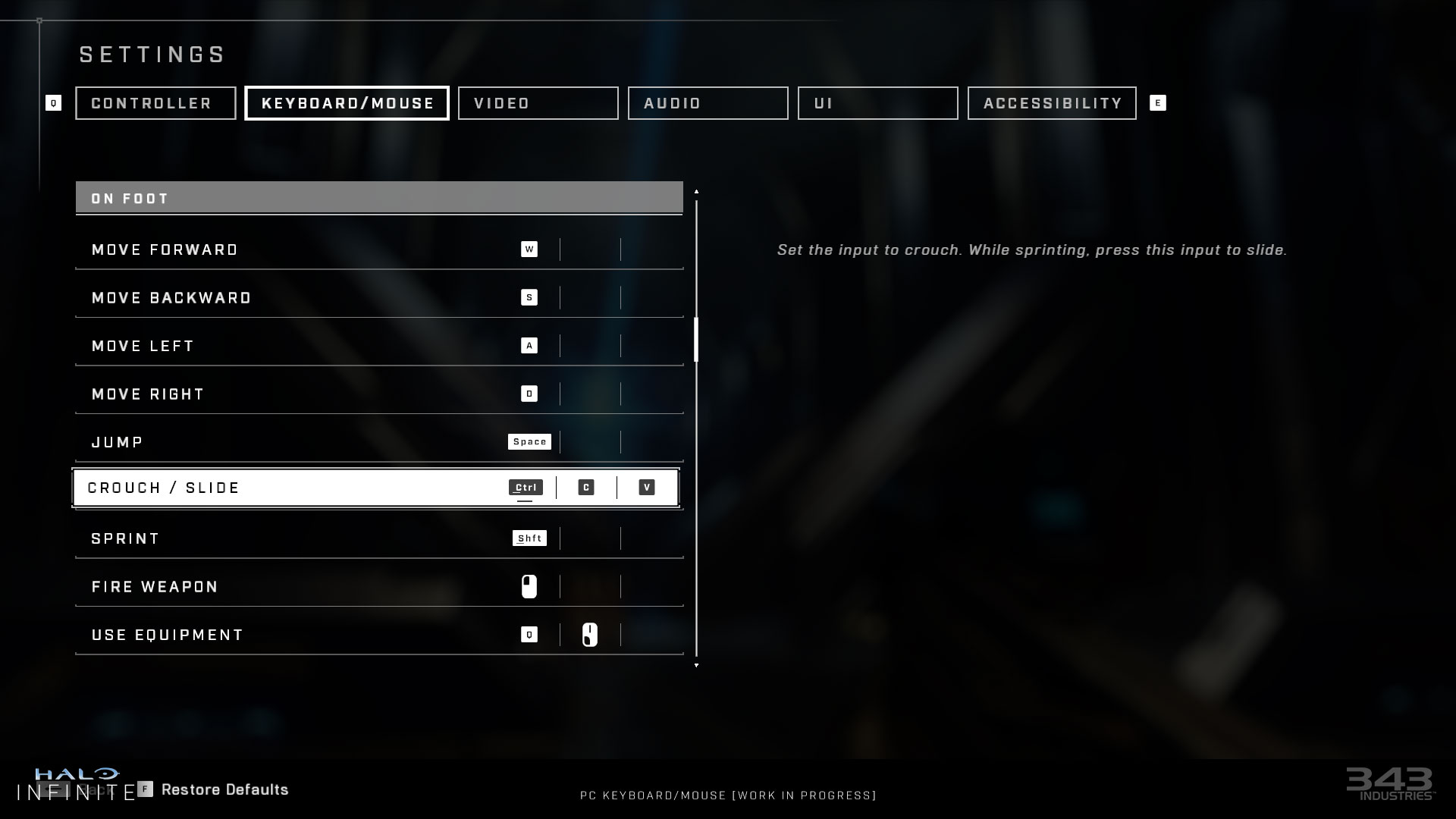This screenshot has height=819, width=1456.
Task: Click the Space keybind icon for Jump
Action: [x=529, y=441]
